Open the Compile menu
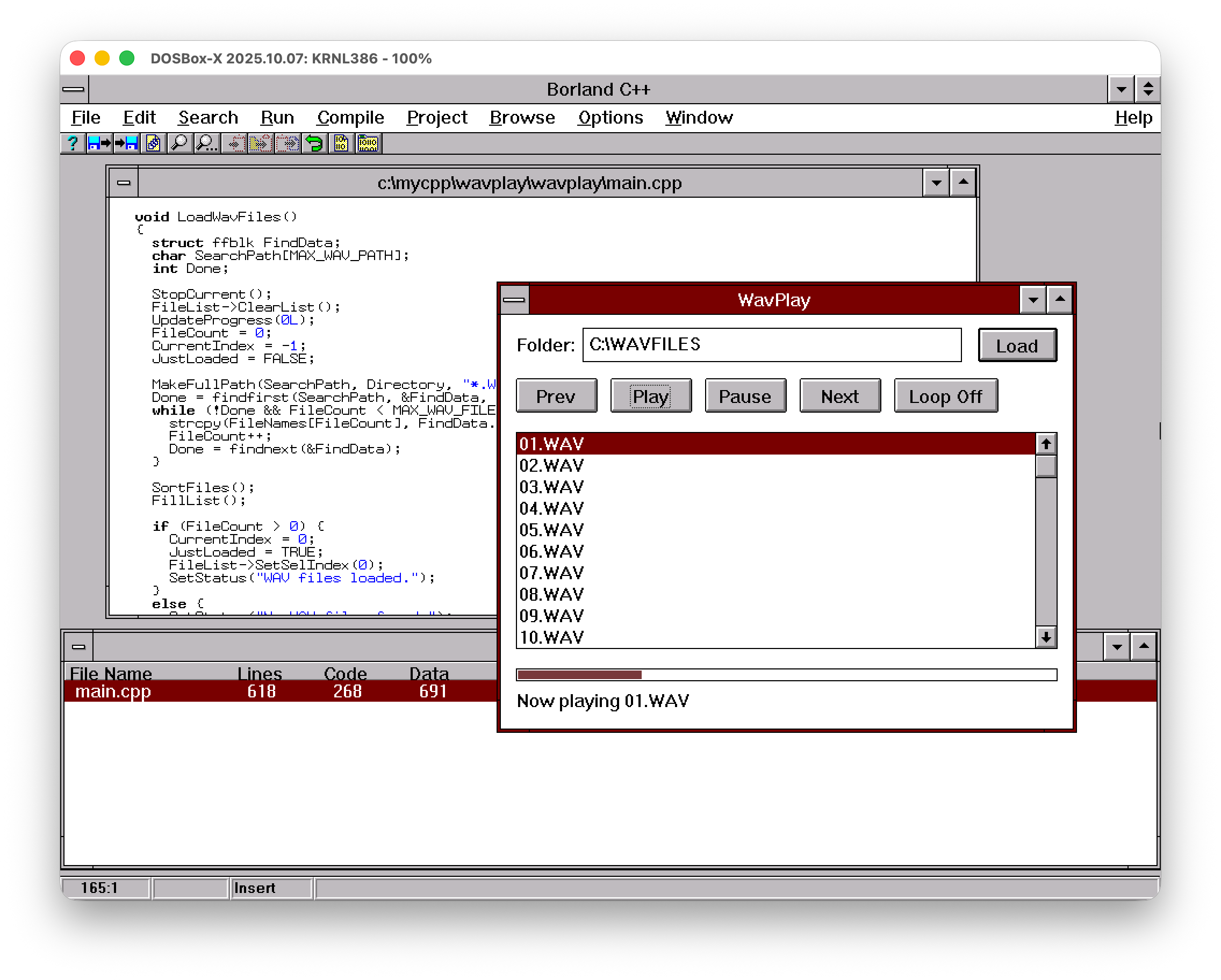Screen dimensions: 1221x980 point(350,118)
